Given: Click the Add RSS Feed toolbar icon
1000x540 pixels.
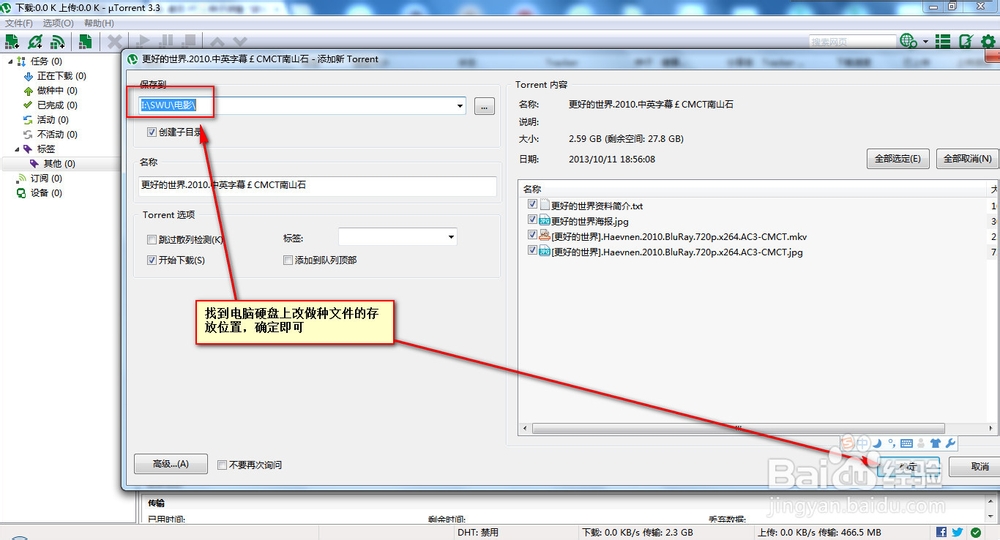Looking at the screenshot, I should click(x=57, y=42).
